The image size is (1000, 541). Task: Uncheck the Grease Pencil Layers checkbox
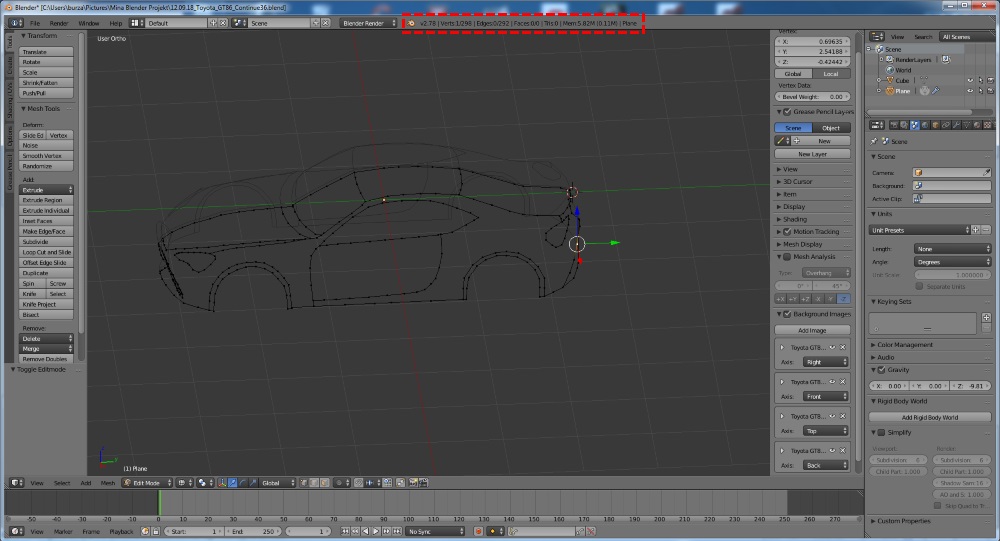point(787,112)
